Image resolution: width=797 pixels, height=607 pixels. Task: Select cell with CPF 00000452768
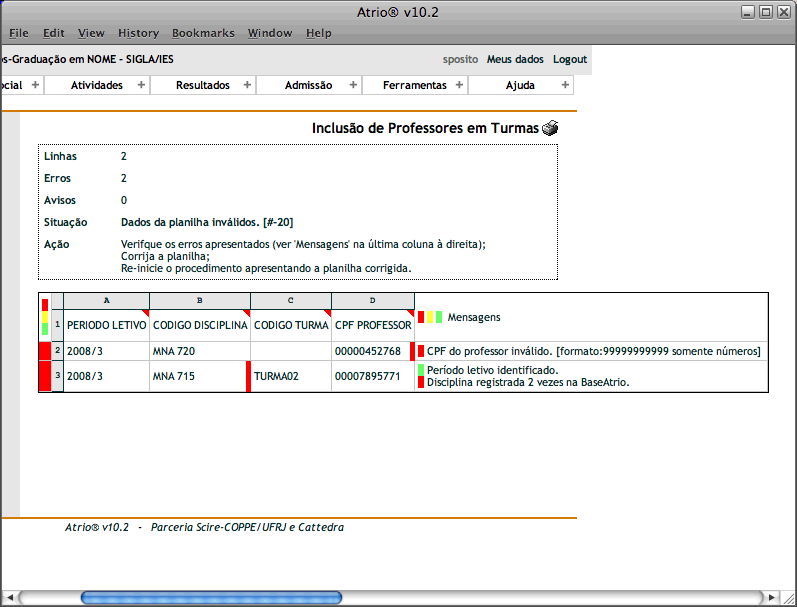[x=368, y=351]
